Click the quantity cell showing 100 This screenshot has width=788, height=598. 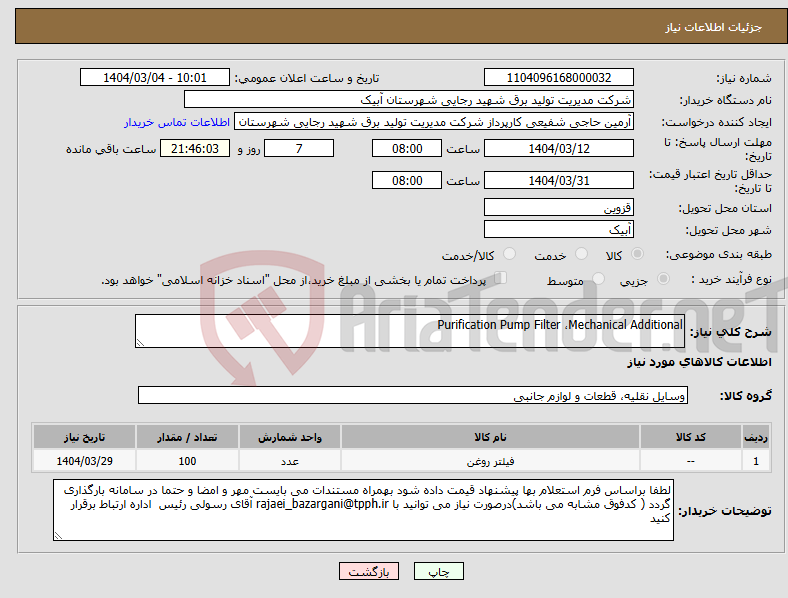[x=187, y=461]
